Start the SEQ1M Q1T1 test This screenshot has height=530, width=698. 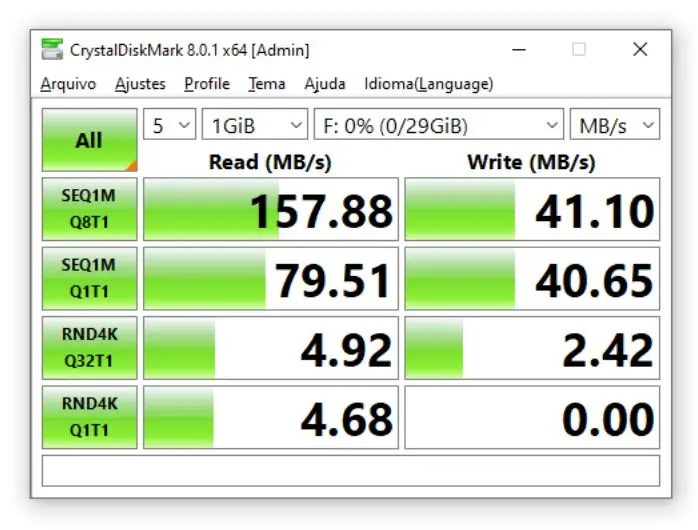click(89, 278)
